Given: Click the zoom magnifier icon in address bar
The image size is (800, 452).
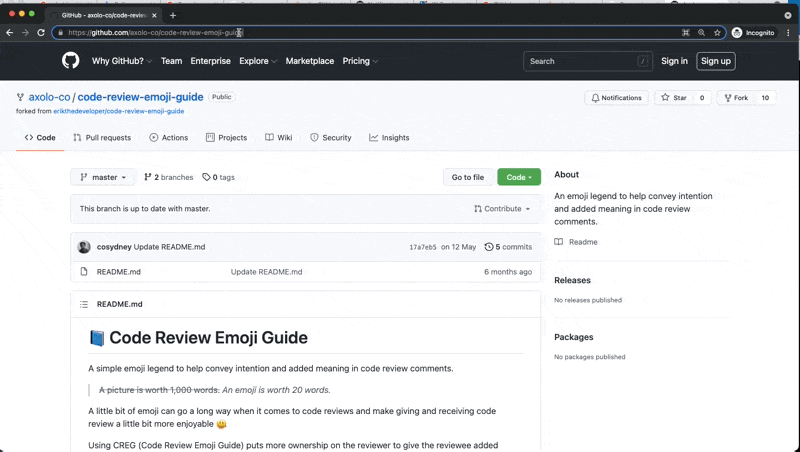Looking at the screenshot, I should [702, 33].
